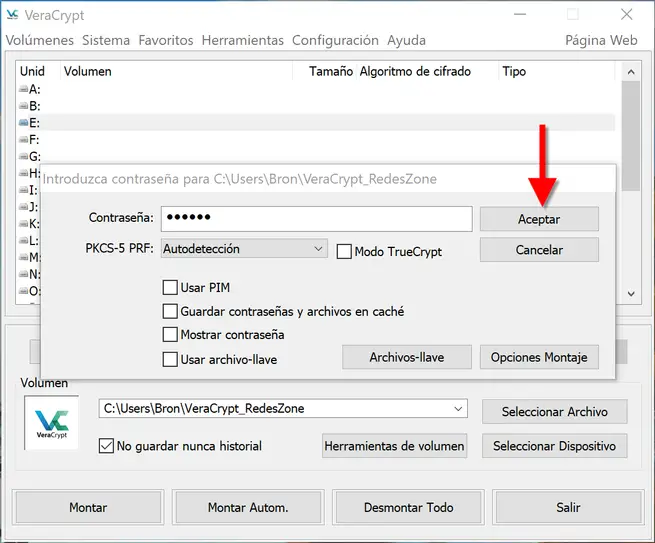
Task: Open the Configuración menu
Action: click(335, 40)
